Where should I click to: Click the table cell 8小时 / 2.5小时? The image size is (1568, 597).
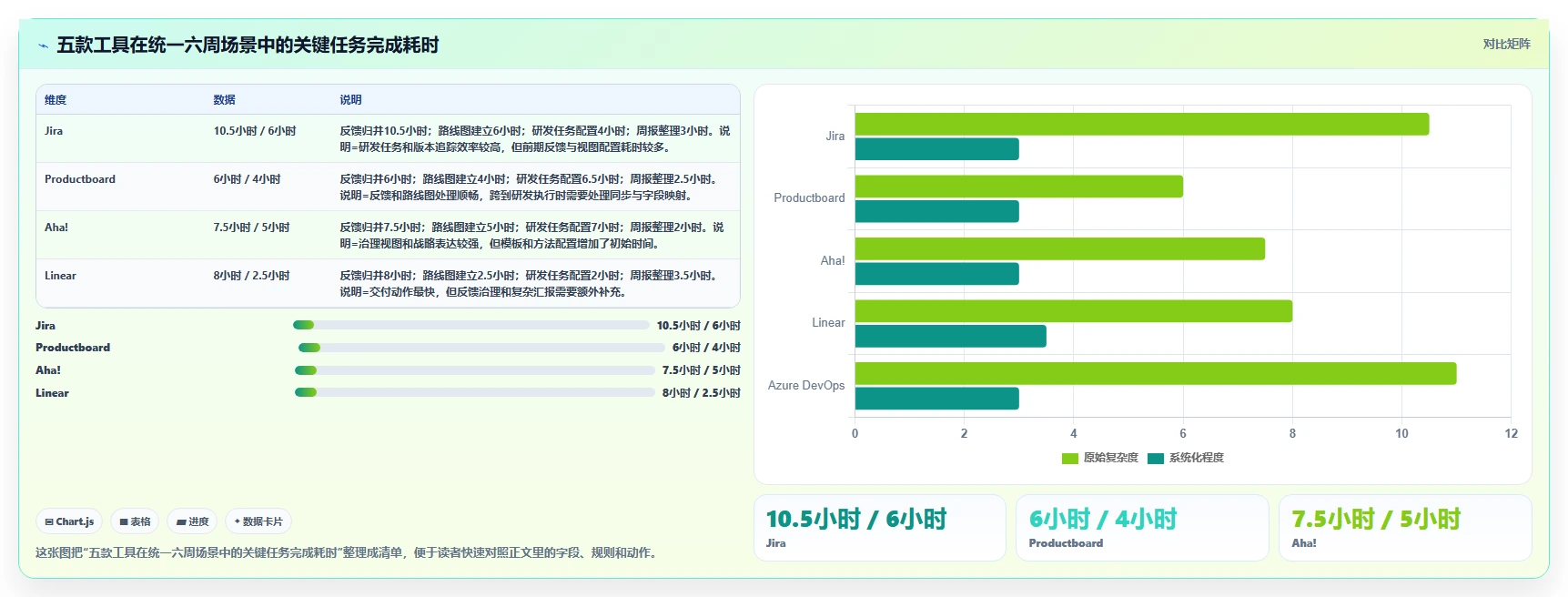(x=252, y=276)
